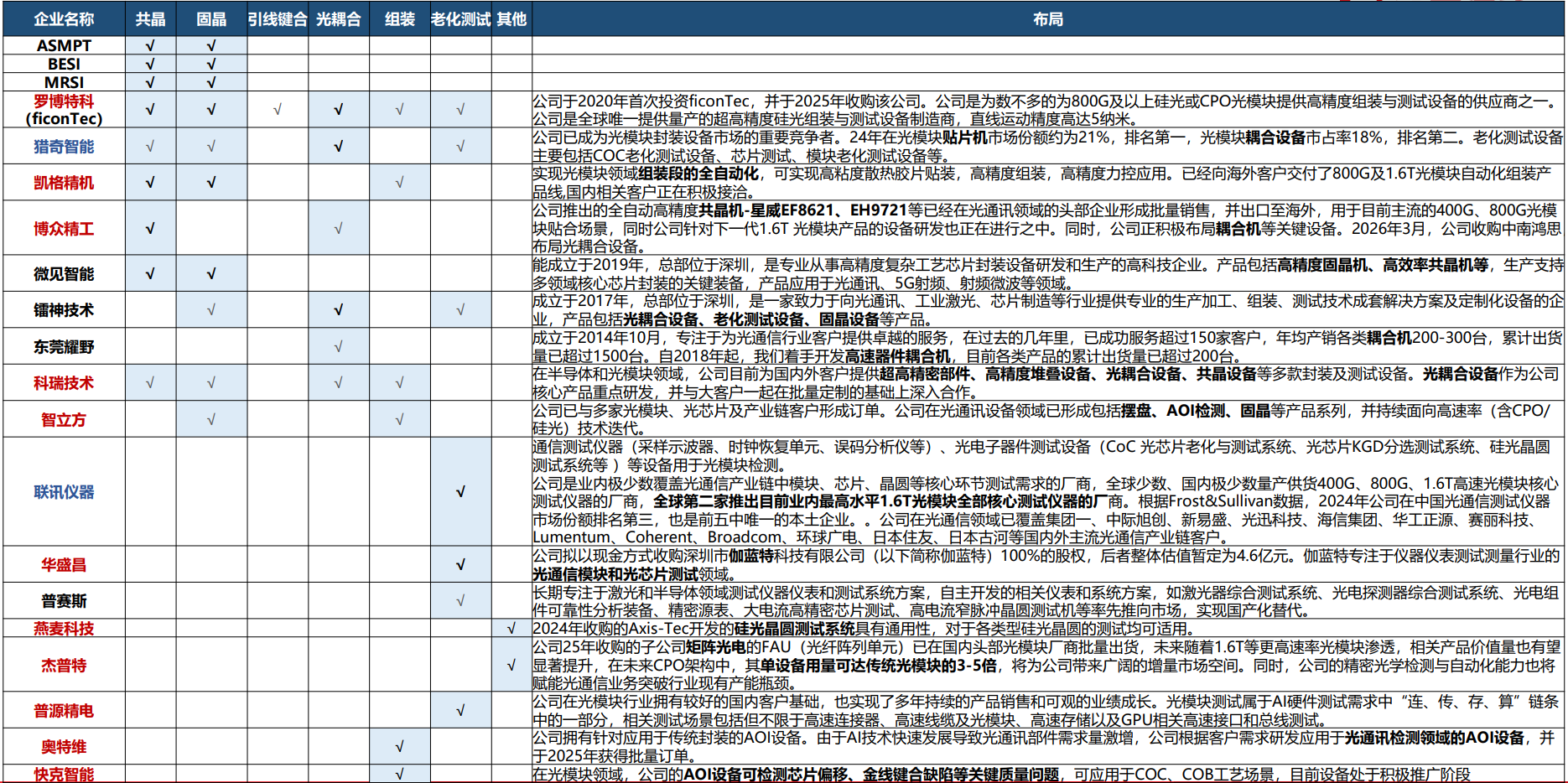The height and width of the screenshot is (783, 1568).
Task: Click the 共晶 checkmark in the BESI row
Action: pos(151,64)
